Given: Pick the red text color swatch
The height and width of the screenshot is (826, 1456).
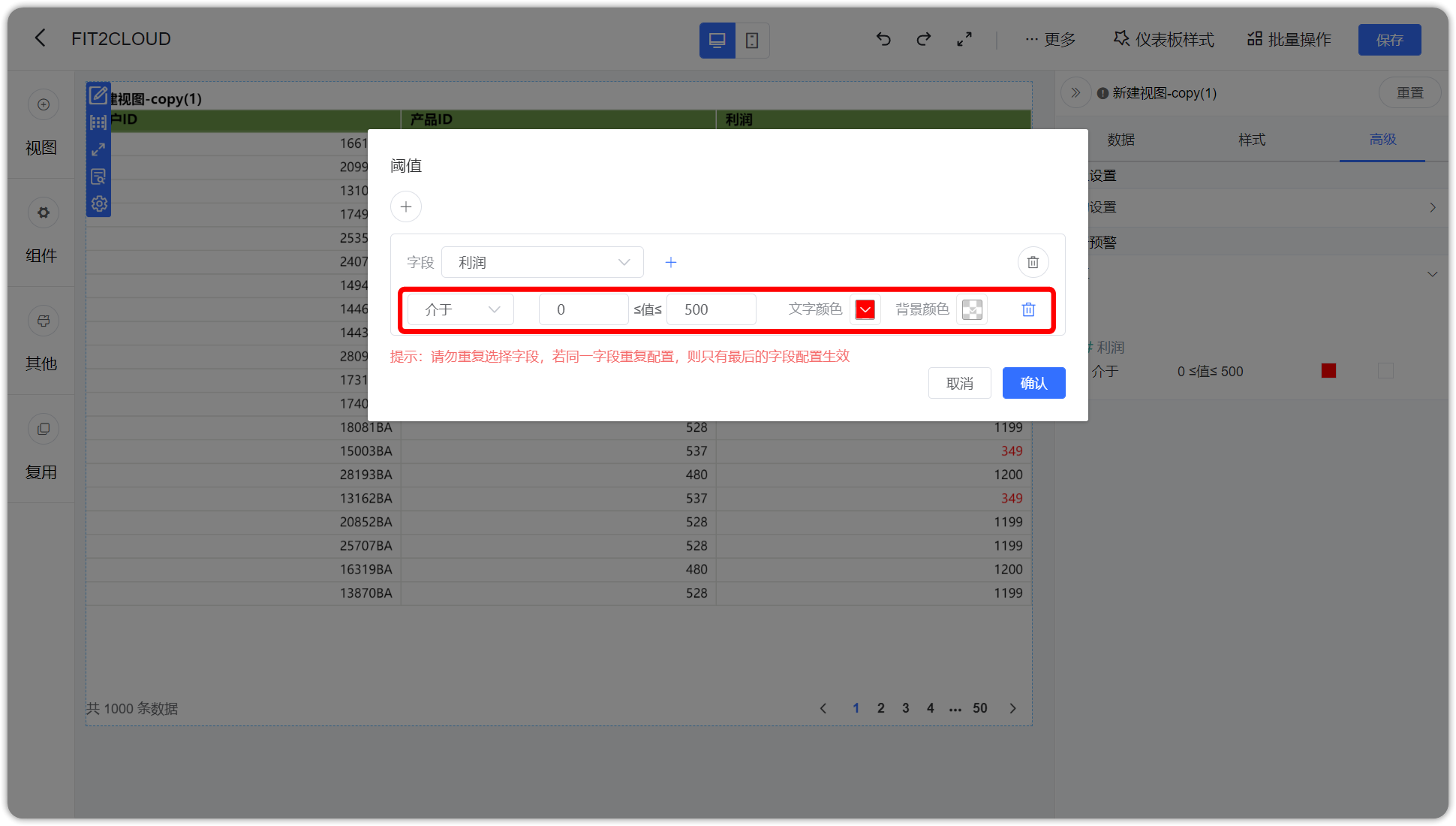Looking at the screenshot, I should click(x=865, y=309).
